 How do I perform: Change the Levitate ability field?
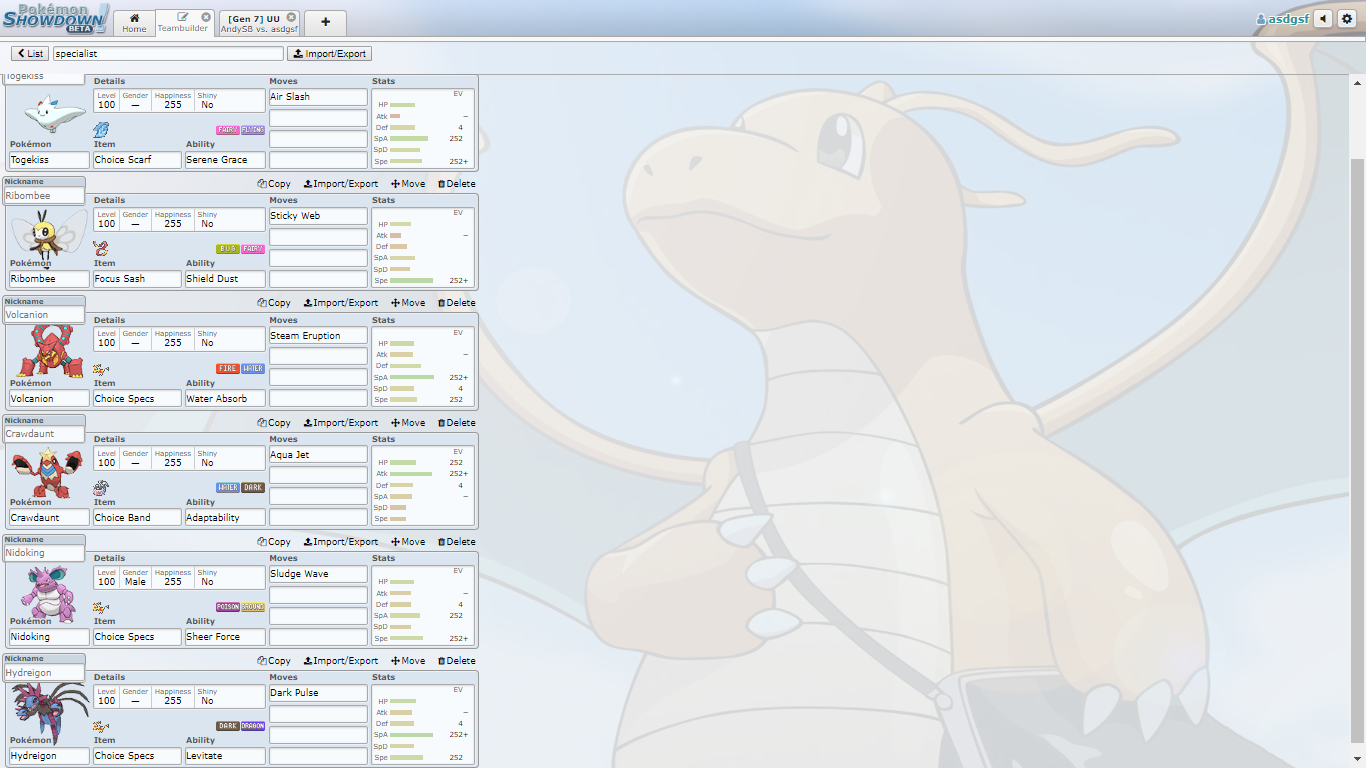pos(225,756)
